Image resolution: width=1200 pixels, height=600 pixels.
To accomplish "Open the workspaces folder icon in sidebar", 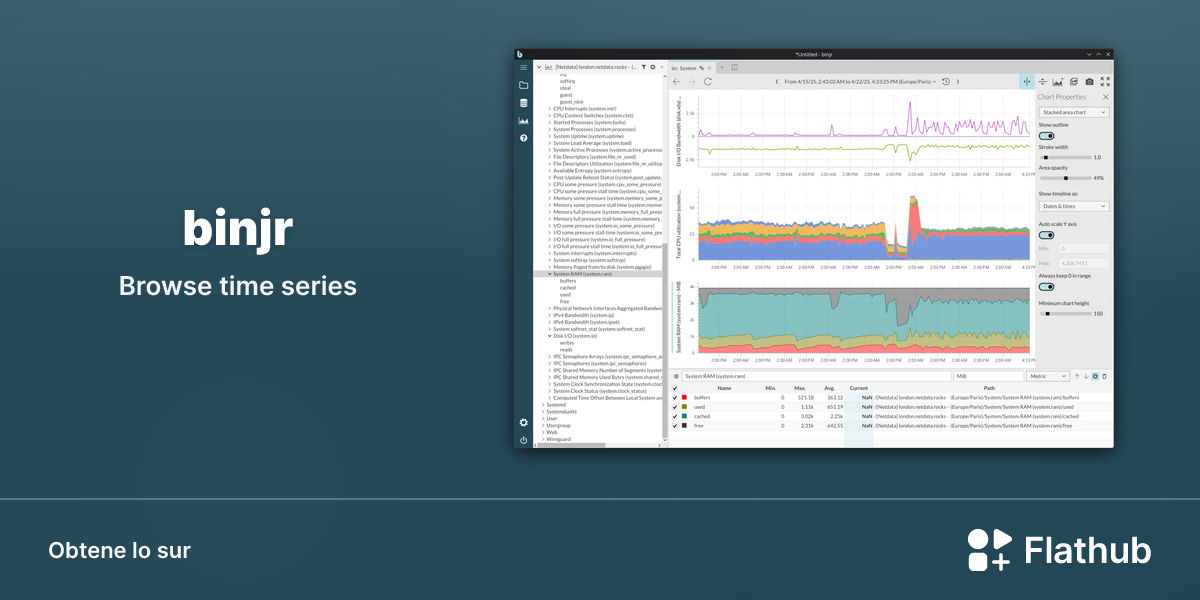I will pos(523,85).
